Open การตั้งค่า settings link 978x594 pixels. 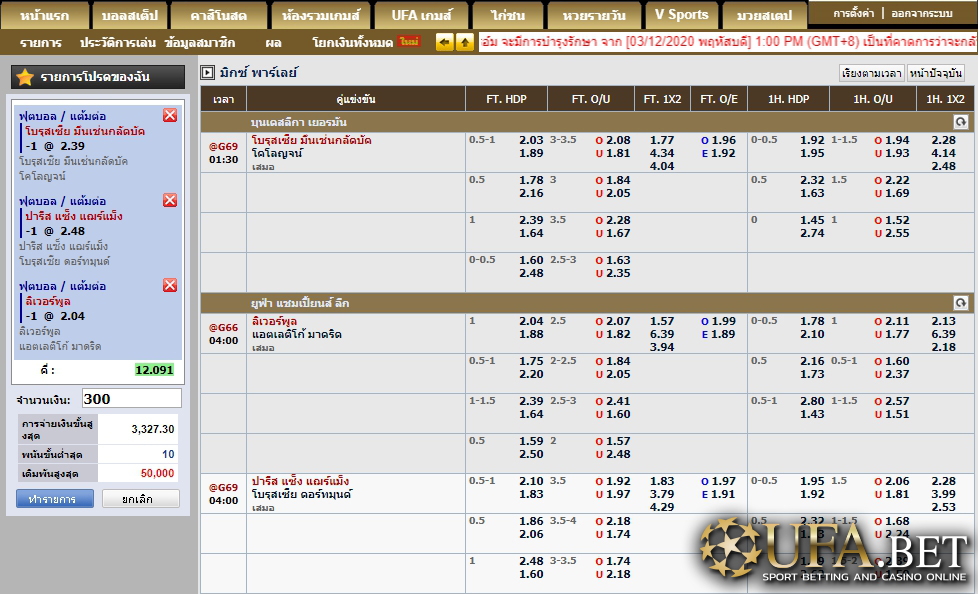[853, 13]
